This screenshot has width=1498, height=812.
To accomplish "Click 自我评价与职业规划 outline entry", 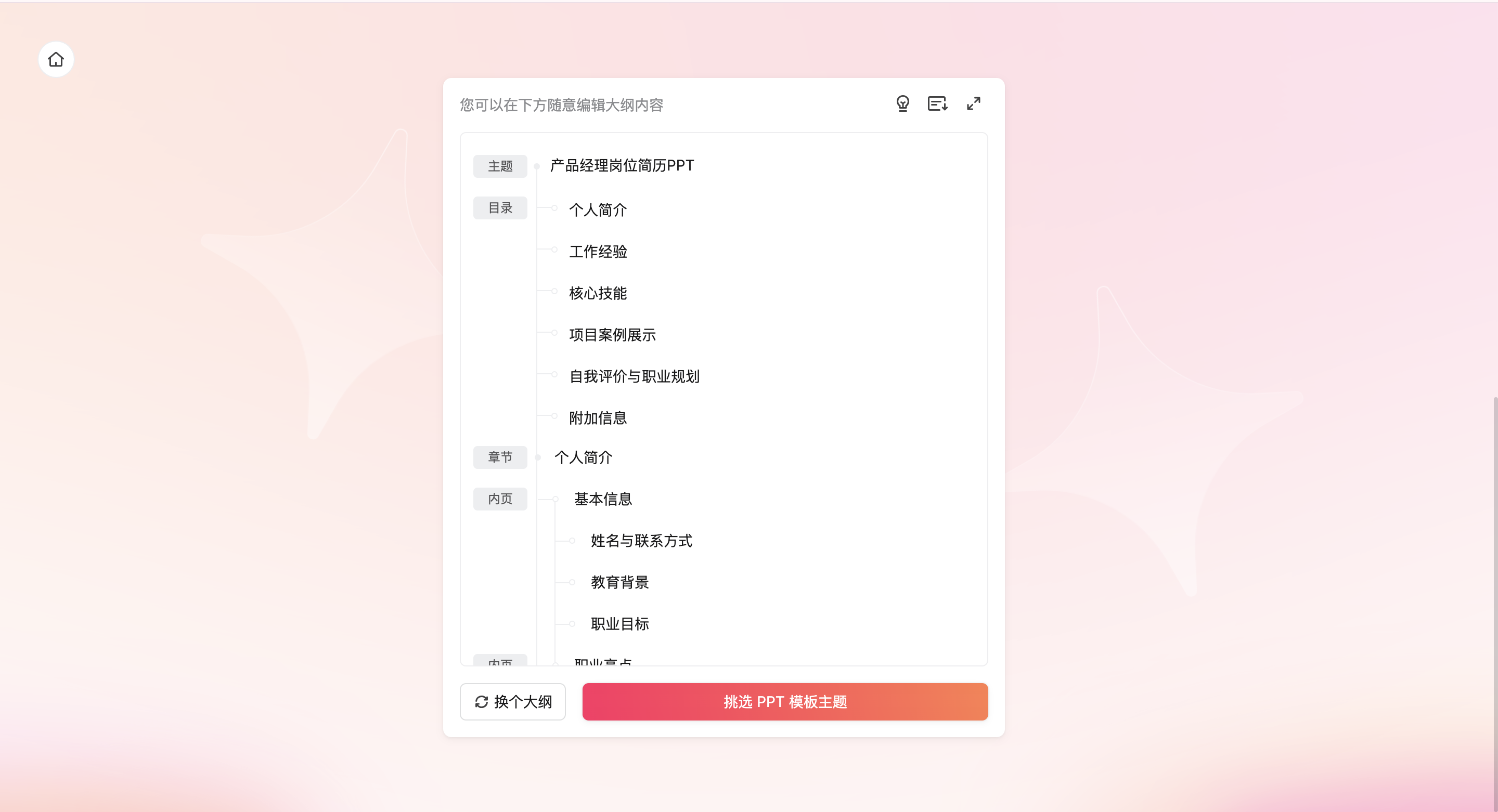I will pos(635,377).
